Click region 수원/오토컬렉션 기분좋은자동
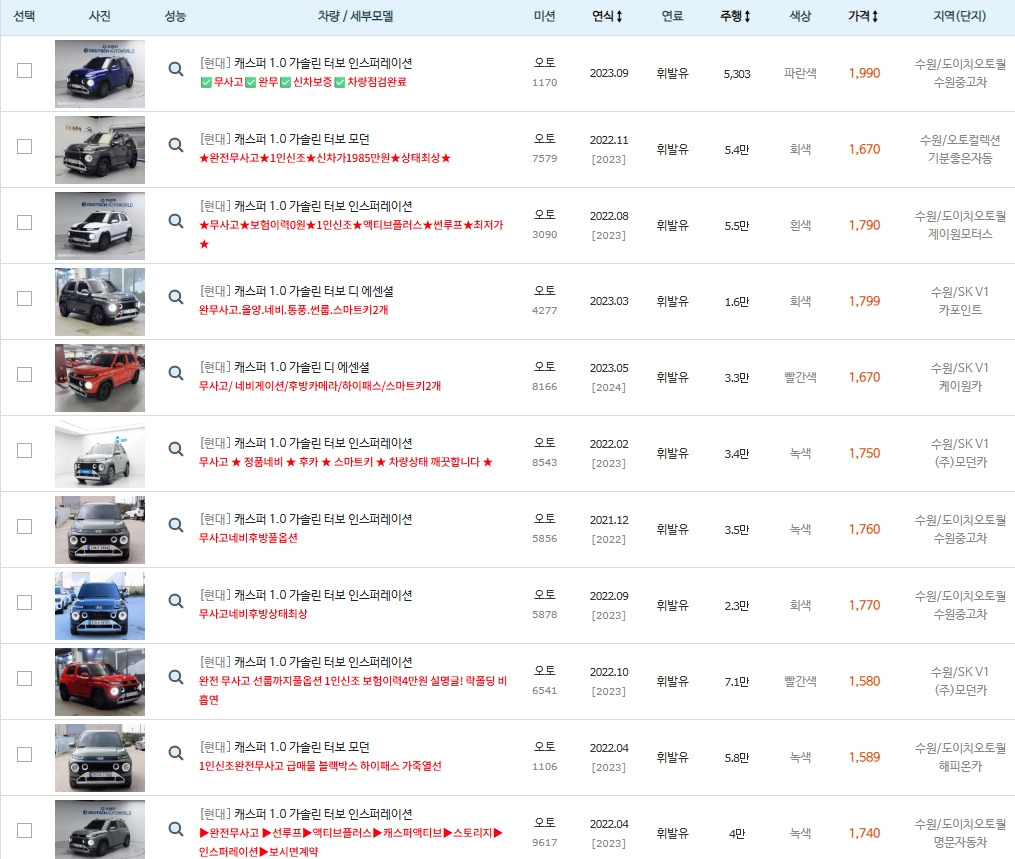This screenshot has width=1015, height=859. (x=960, y=149)
